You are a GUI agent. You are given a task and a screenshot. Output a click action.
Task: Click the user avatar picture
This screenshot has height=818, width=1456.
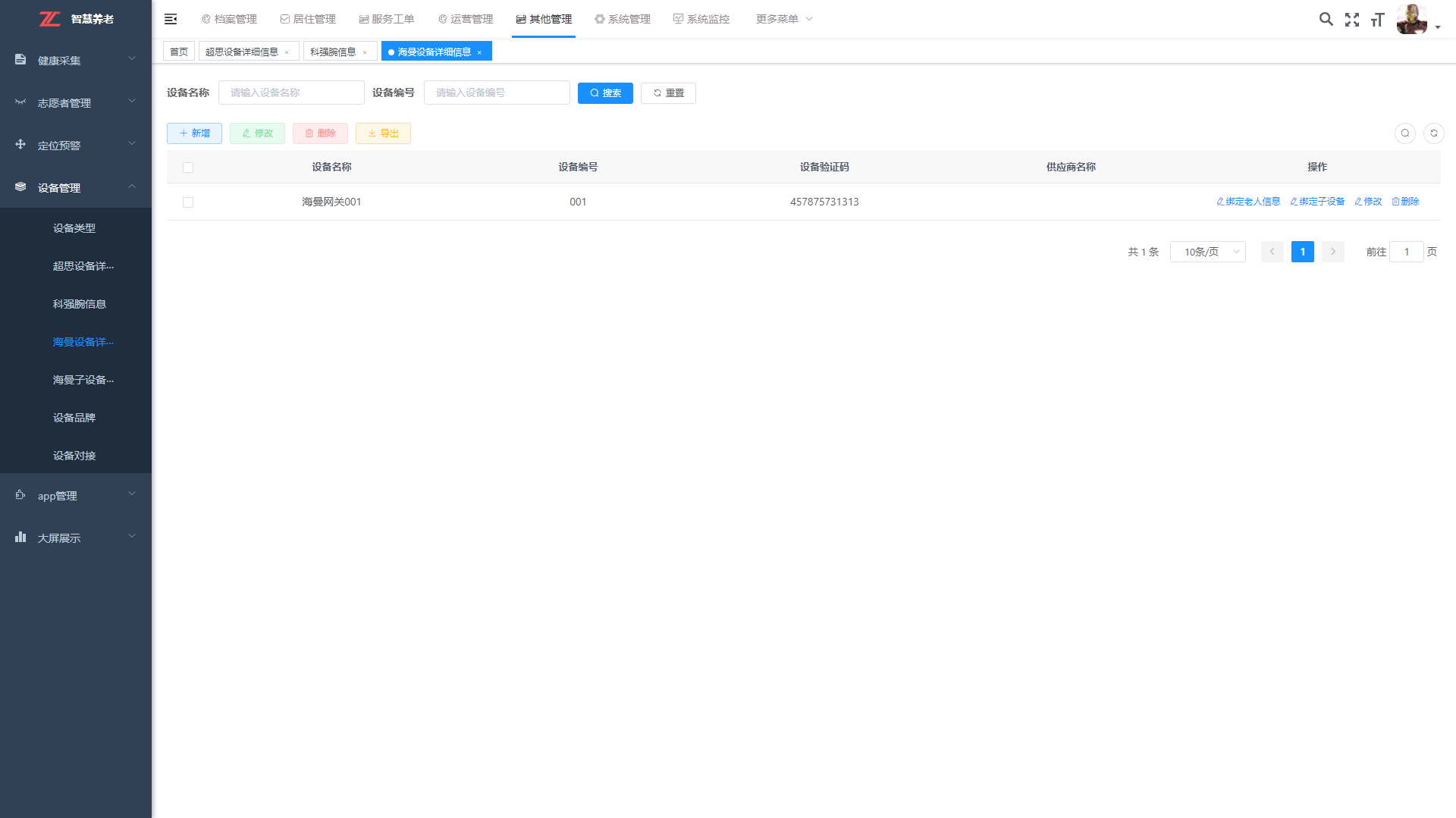tap(1411, 19)
